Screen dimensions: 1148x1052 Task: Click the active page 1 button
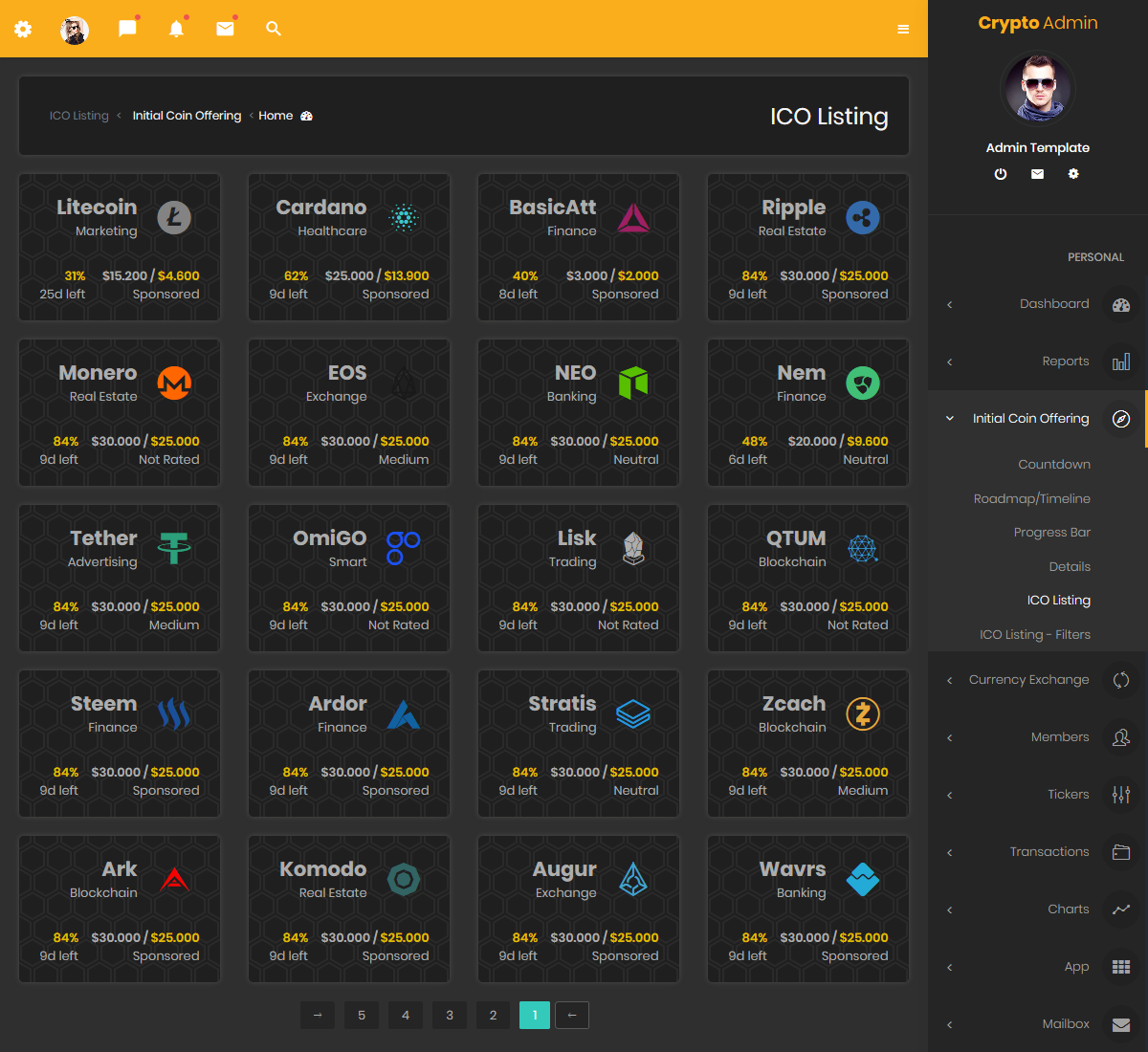pyautogui.click(x=535, y=1016)
